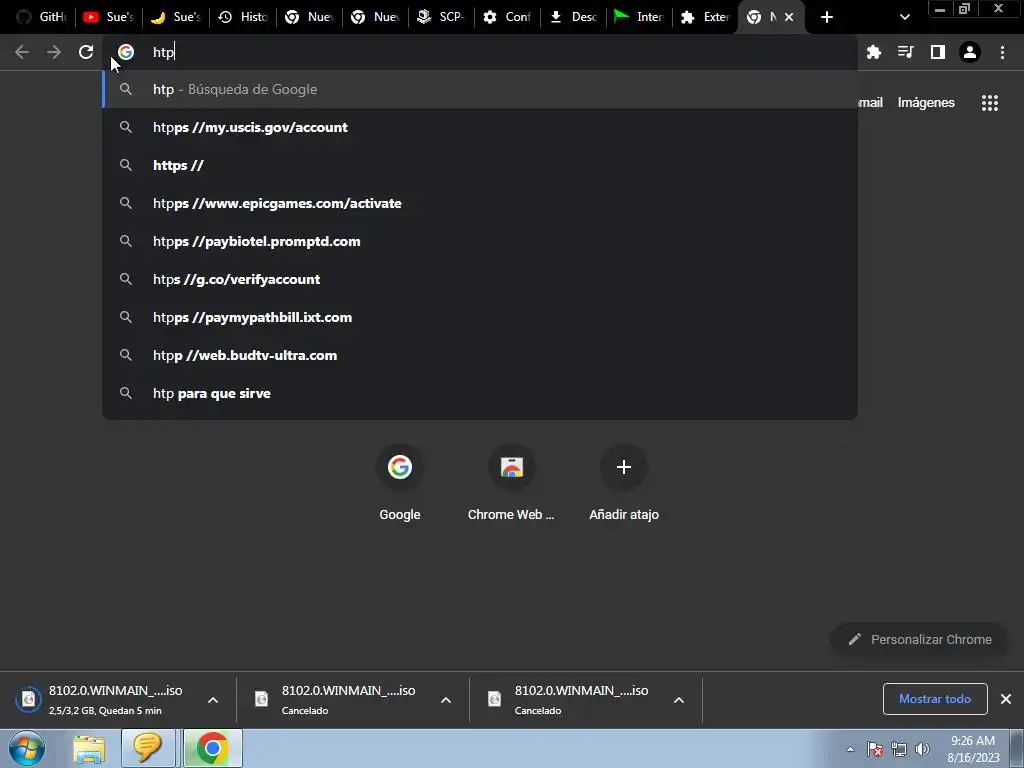Click the volume speaker tray icon
The image size is (1024, 768).
pyautogui.click(x=922, y=749)
